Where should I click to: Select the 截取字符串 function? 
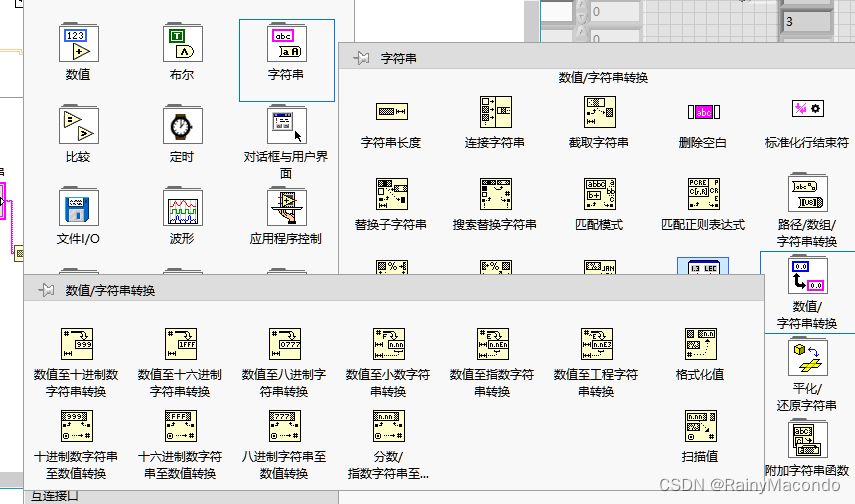click(600, 112)
